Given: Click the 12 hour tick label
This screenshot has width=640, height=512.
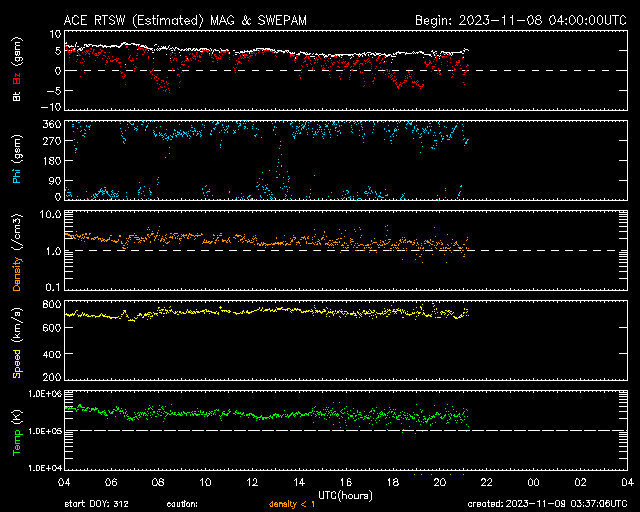Looking at the screenshot, I should [252, 481].
